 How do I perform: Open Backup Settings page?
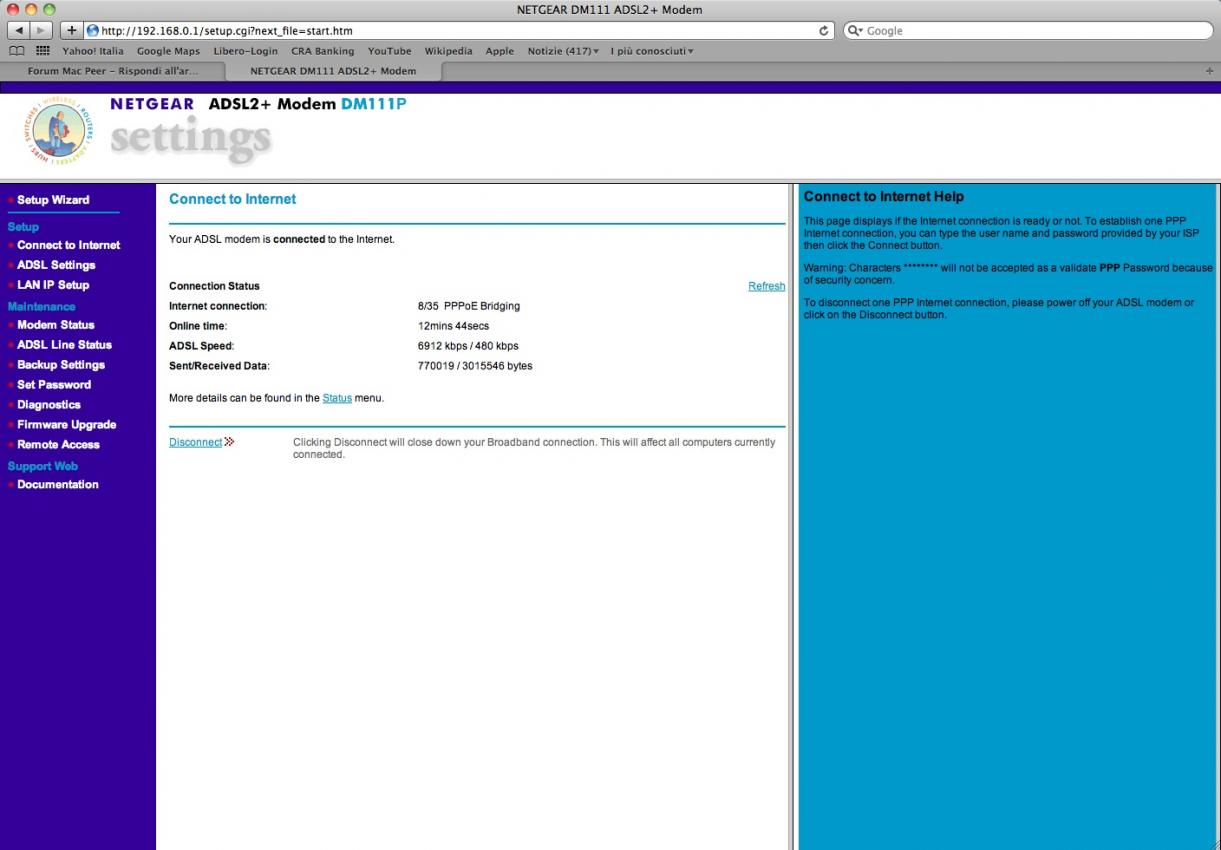click(x=61, y=365)
